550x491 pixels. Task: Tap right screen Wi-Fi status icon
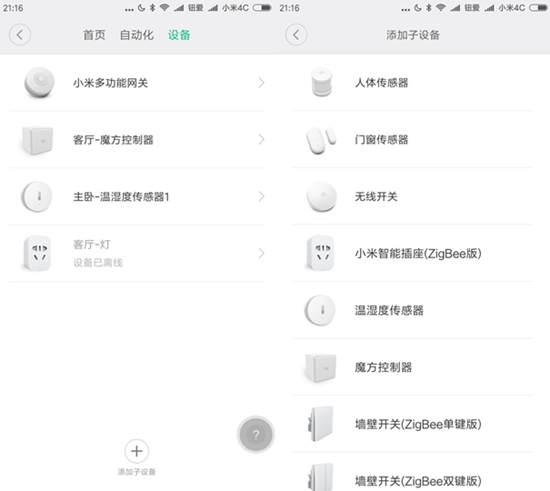[441, 8]
